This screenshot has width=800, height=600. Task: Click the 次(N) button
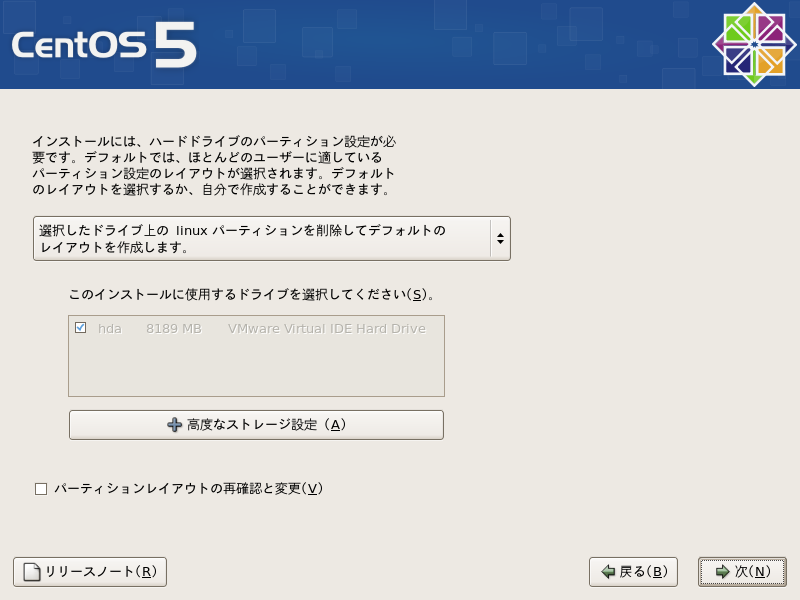tap(742, 571)
